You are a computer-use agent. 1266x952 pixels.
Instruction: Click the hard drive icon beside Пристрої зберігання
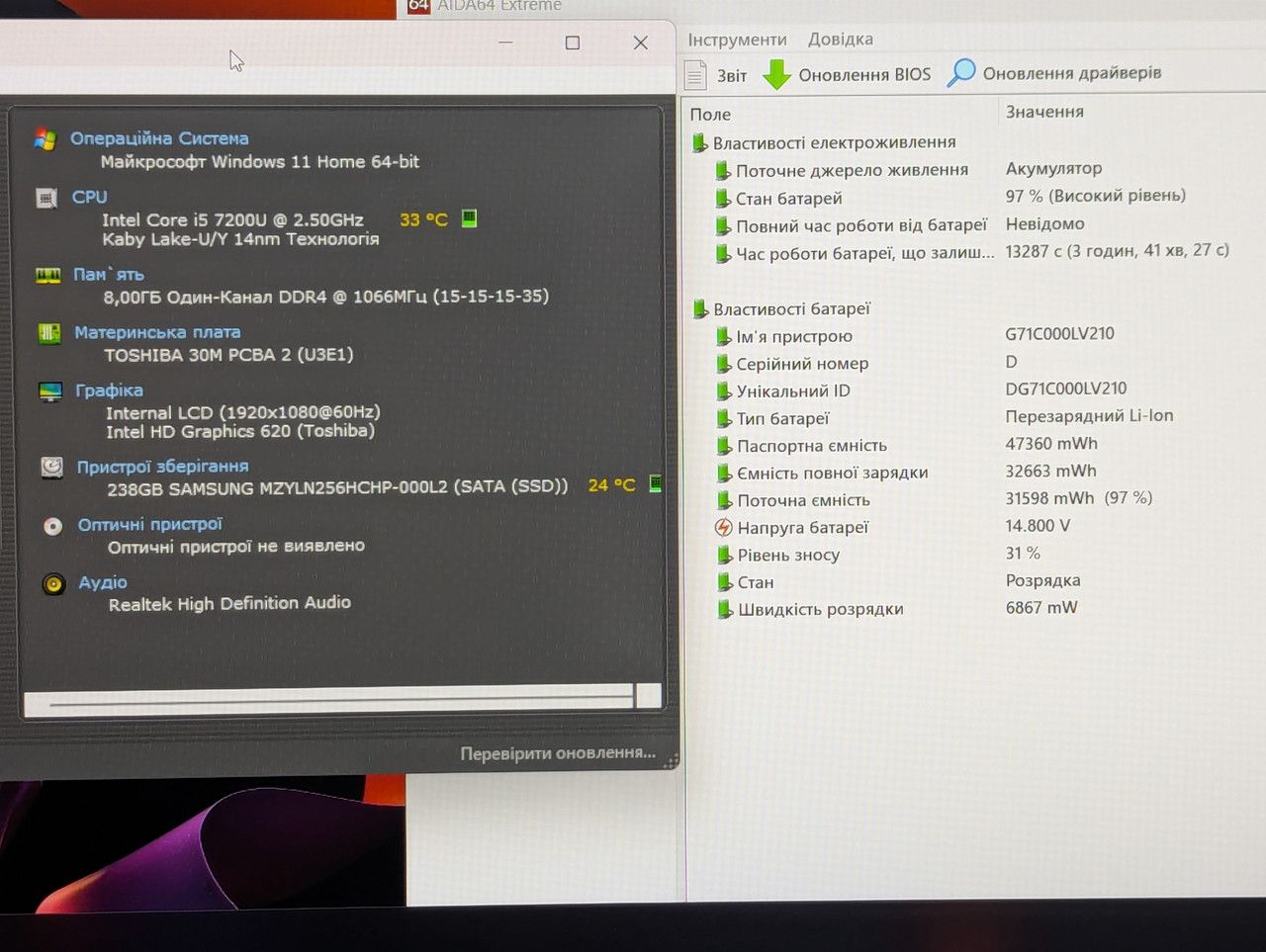tap(52, 467)
